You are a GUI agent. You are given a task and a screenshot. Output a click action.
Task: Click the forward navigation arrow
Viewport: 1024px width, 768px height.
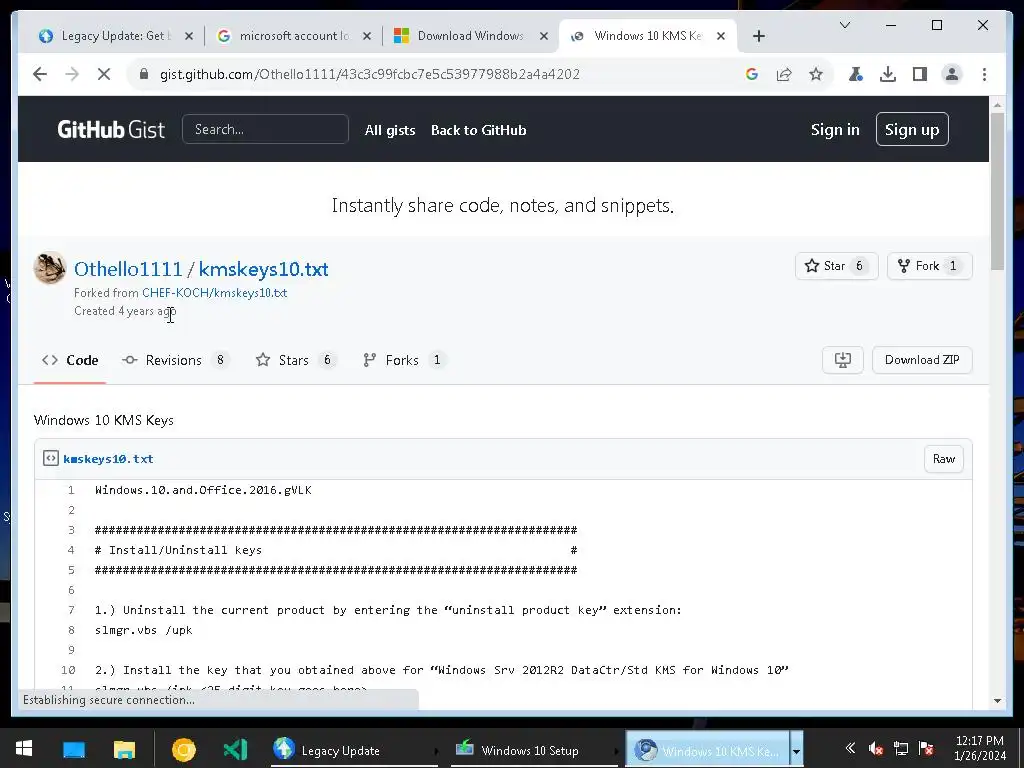pyautogui.click(x=72, y=74)
